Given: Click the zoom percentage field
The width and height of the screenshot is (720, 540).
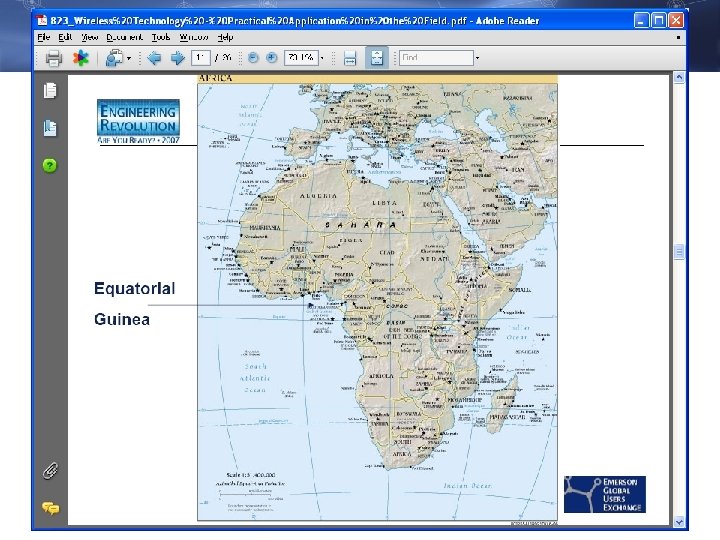Looking at the screenshot, I should [301, 58].
